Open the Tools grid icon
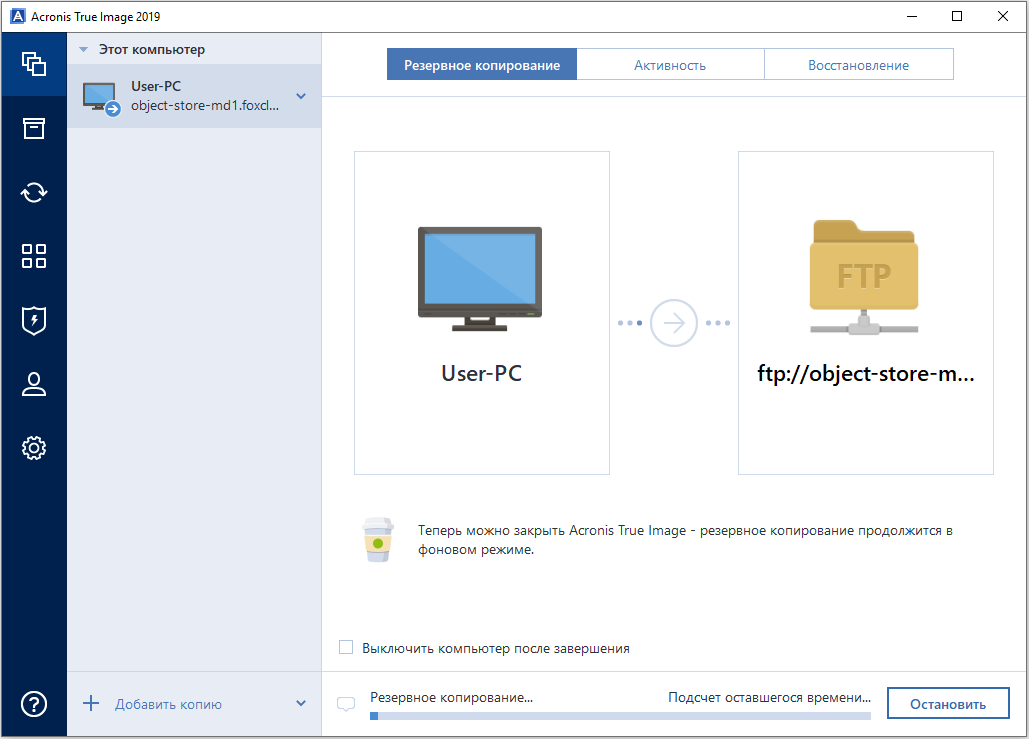Viewport: 1029px width, 739px height. pos(33,256)
